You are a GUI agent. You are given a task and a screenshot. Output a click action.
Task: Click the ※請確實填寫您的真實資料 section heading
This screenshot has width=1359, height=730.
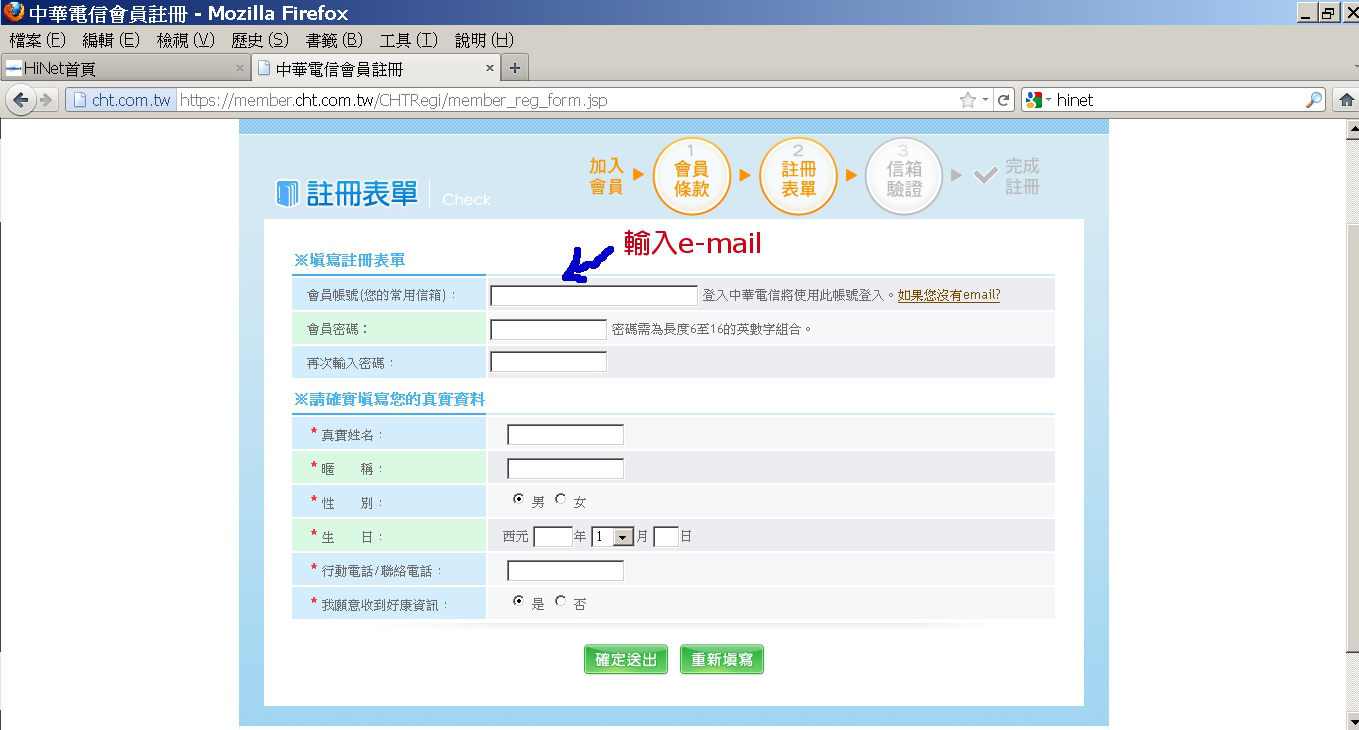(389, 399)
